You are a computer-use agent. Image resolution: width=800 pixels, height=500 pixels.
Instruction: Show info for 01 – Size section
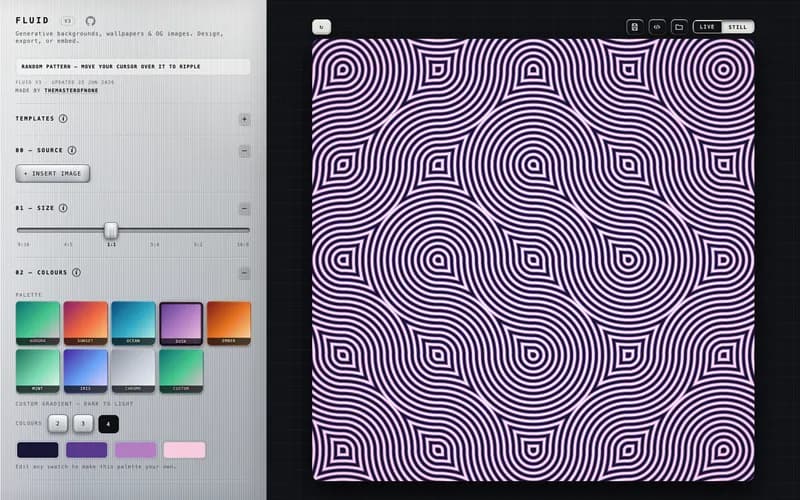[63, 208]
